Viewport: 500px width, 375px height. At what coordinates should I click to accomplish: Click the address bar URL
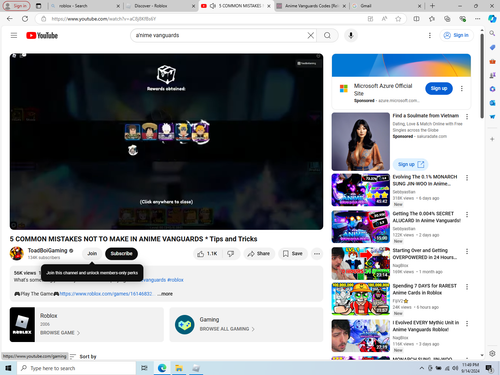pos(104,19)
